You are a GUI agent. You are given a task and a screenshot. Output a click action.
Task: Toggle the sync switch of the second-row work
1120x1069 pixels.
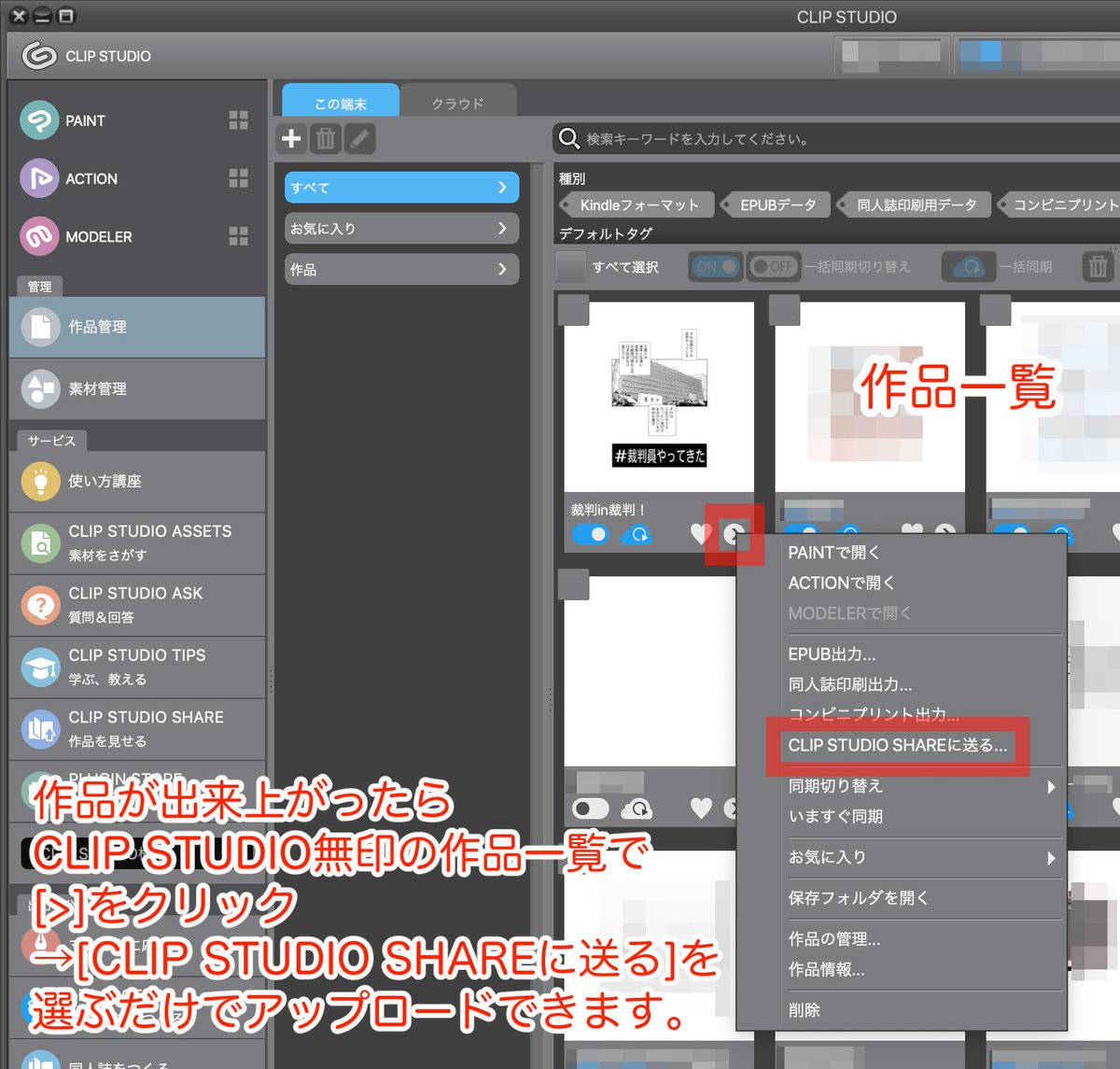click(590, 809)
